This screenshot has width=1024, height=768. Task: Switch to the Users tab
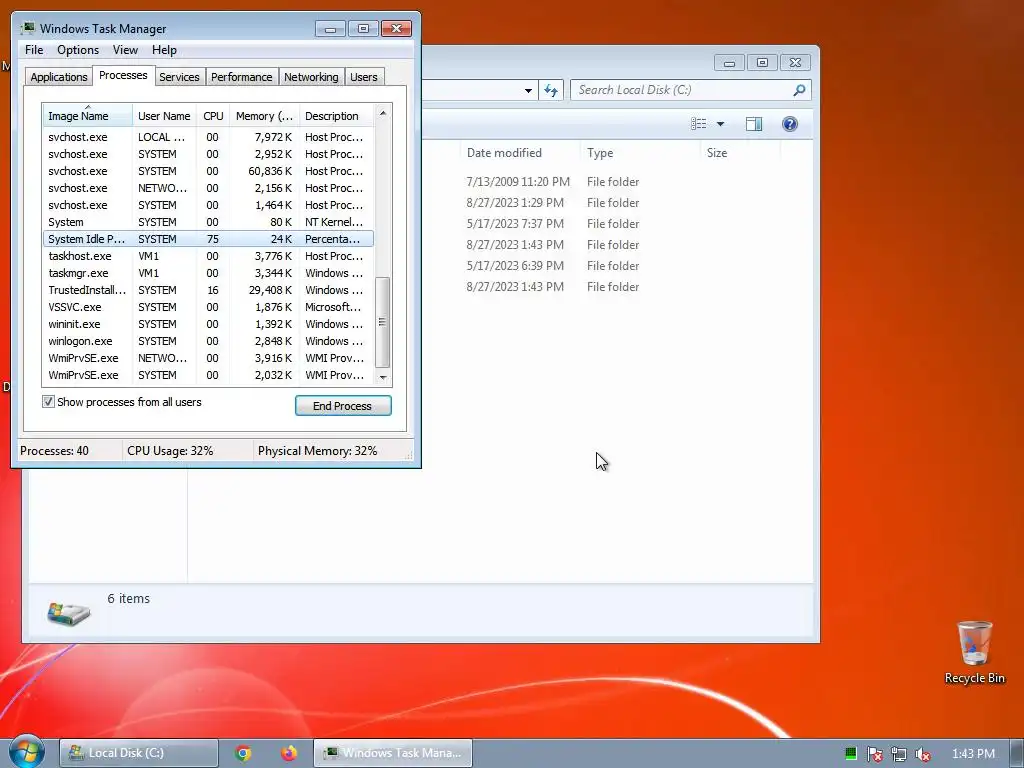click(364, 77)
